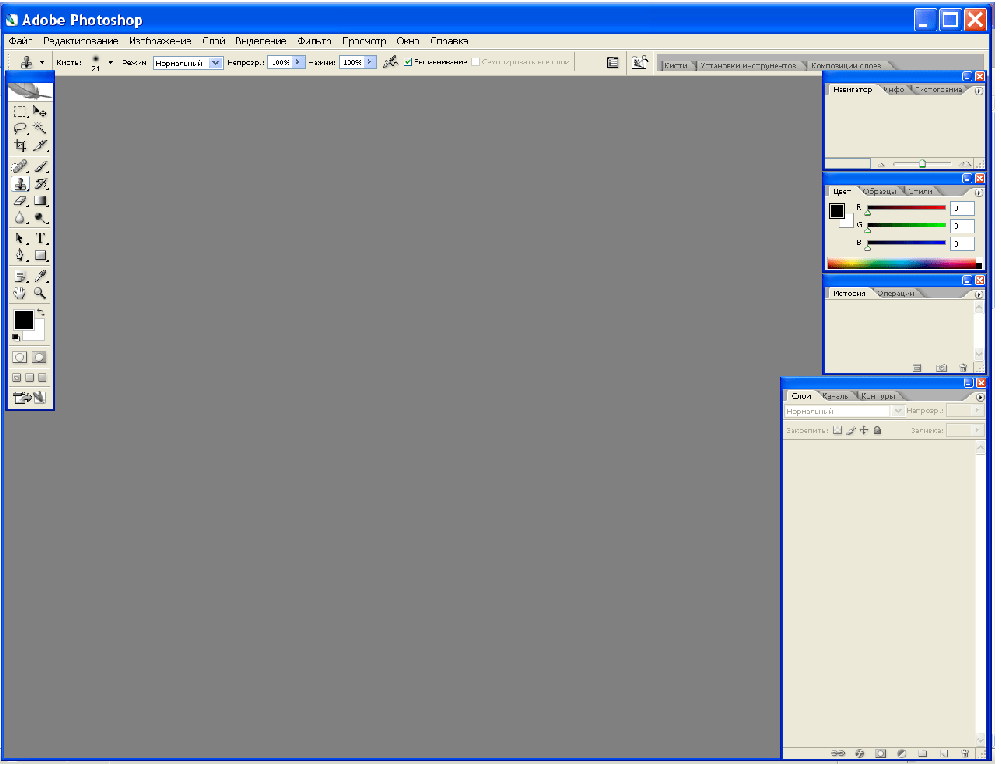Select the History Brush tool
This screenshot has width=1001, height=764.
point(40,184)
